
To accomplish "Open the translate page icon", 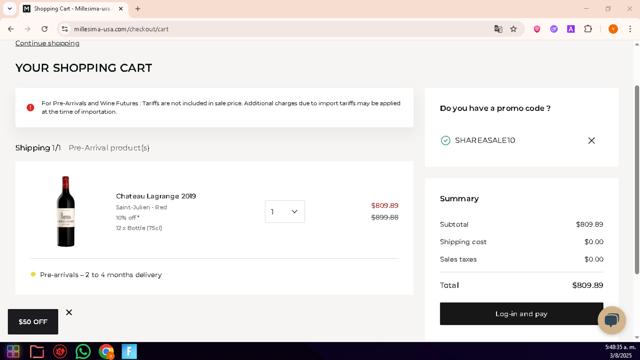I will pos(498,29).
